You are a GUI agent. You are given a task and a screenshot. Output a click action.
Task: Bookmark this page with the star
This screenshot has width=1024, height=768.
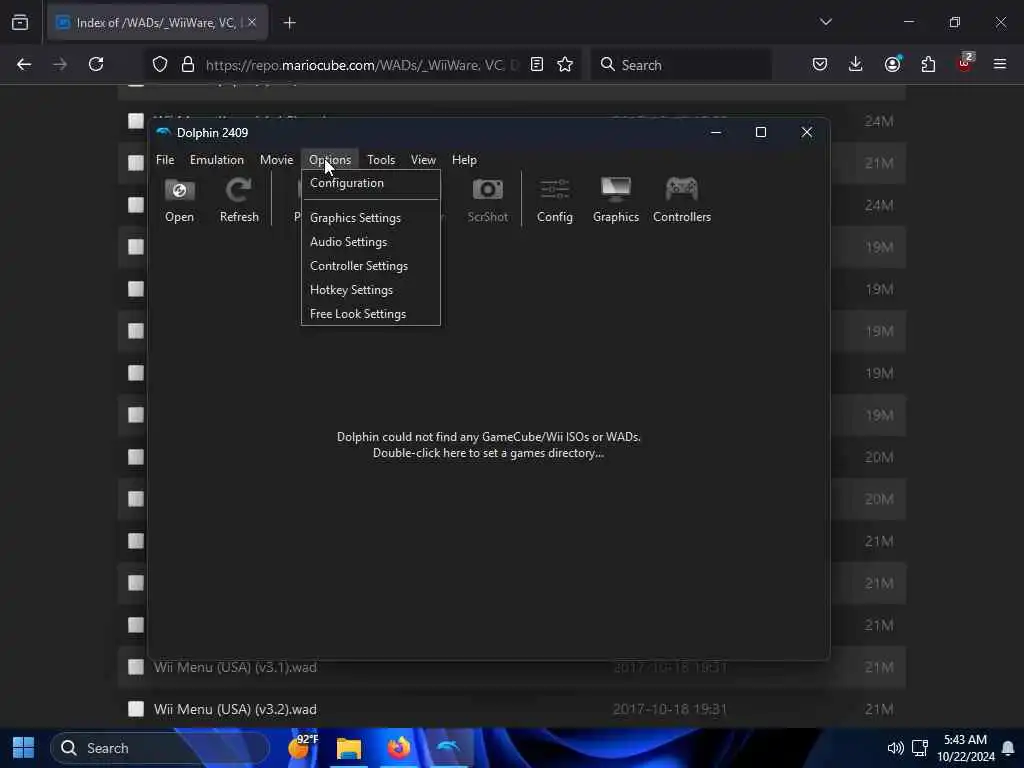point(565,64)
